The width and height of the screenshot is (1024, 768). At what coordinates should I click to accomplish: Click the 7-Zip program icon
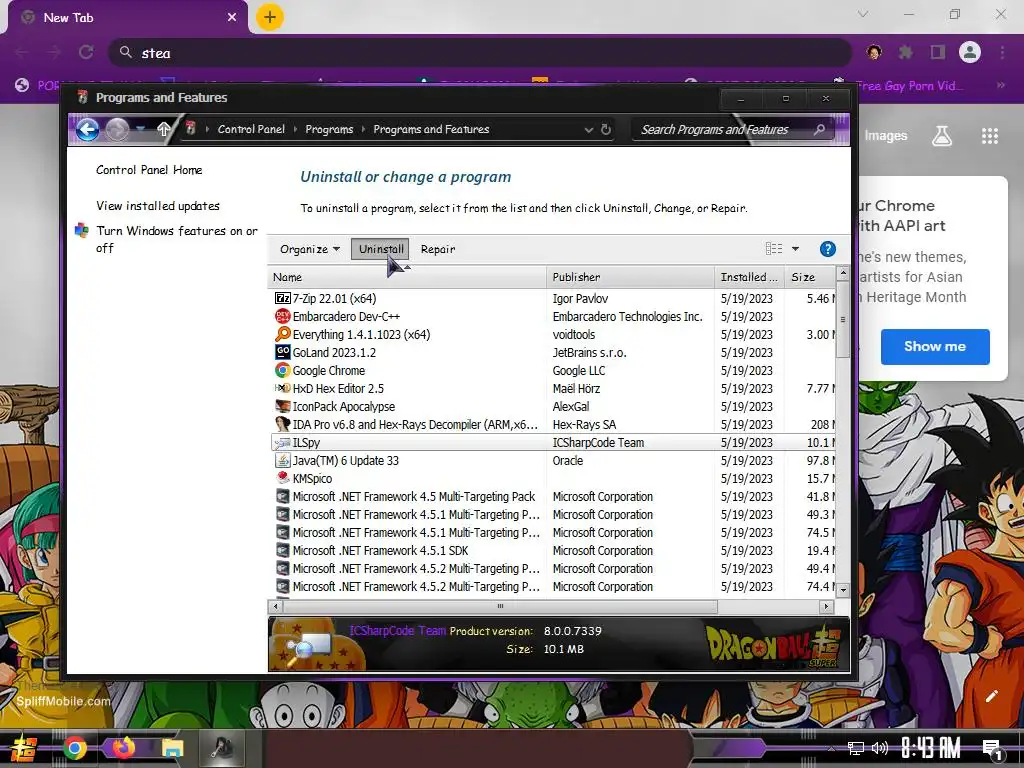pos(282,298)
